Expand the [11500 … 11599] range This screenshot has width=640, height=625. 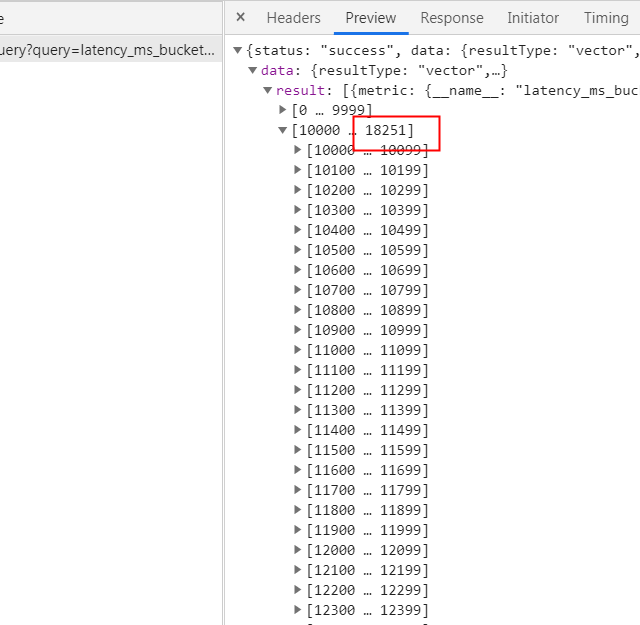coord(298,450)
